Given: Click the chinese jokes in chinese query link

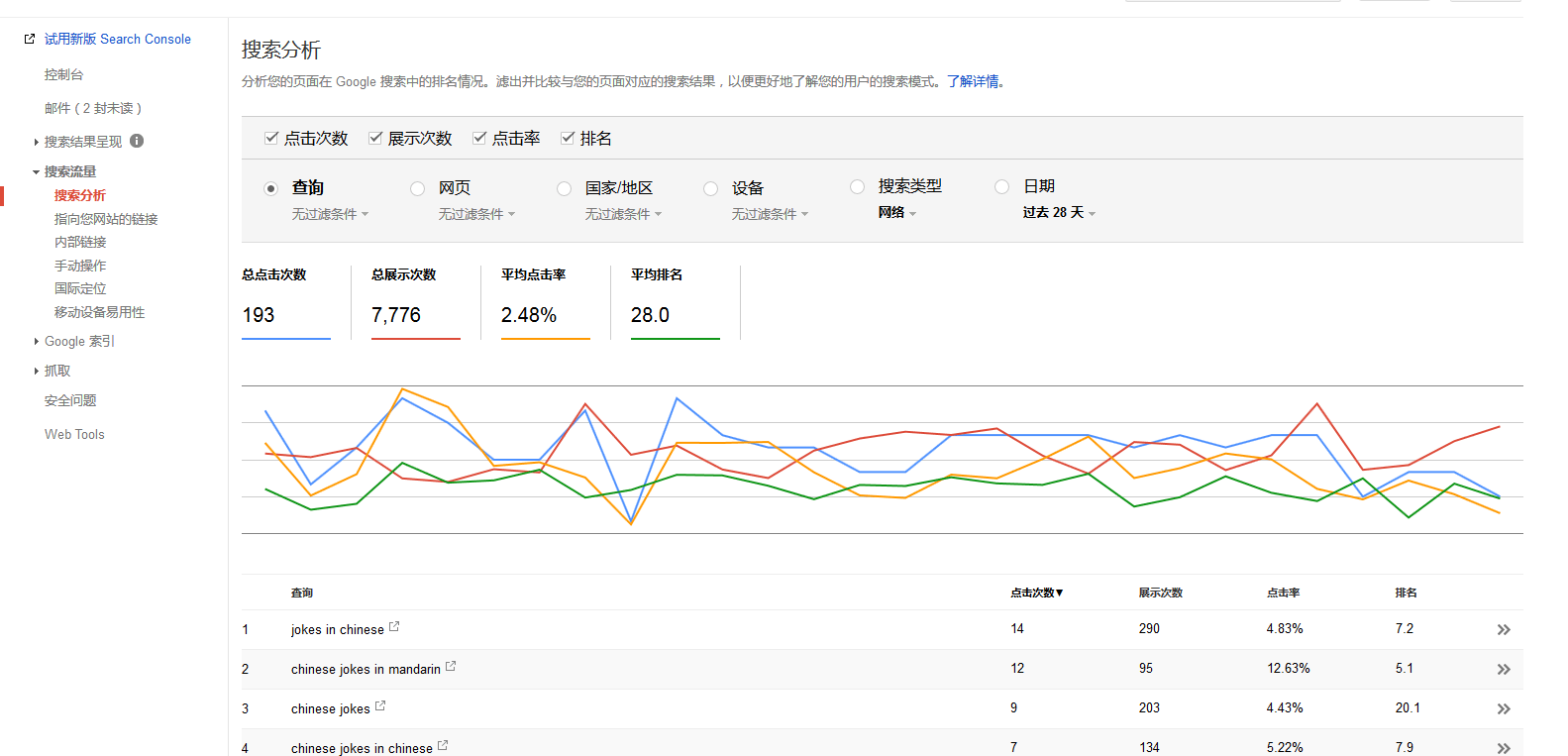Looking at the screenshot, I should tap(362, 748).
